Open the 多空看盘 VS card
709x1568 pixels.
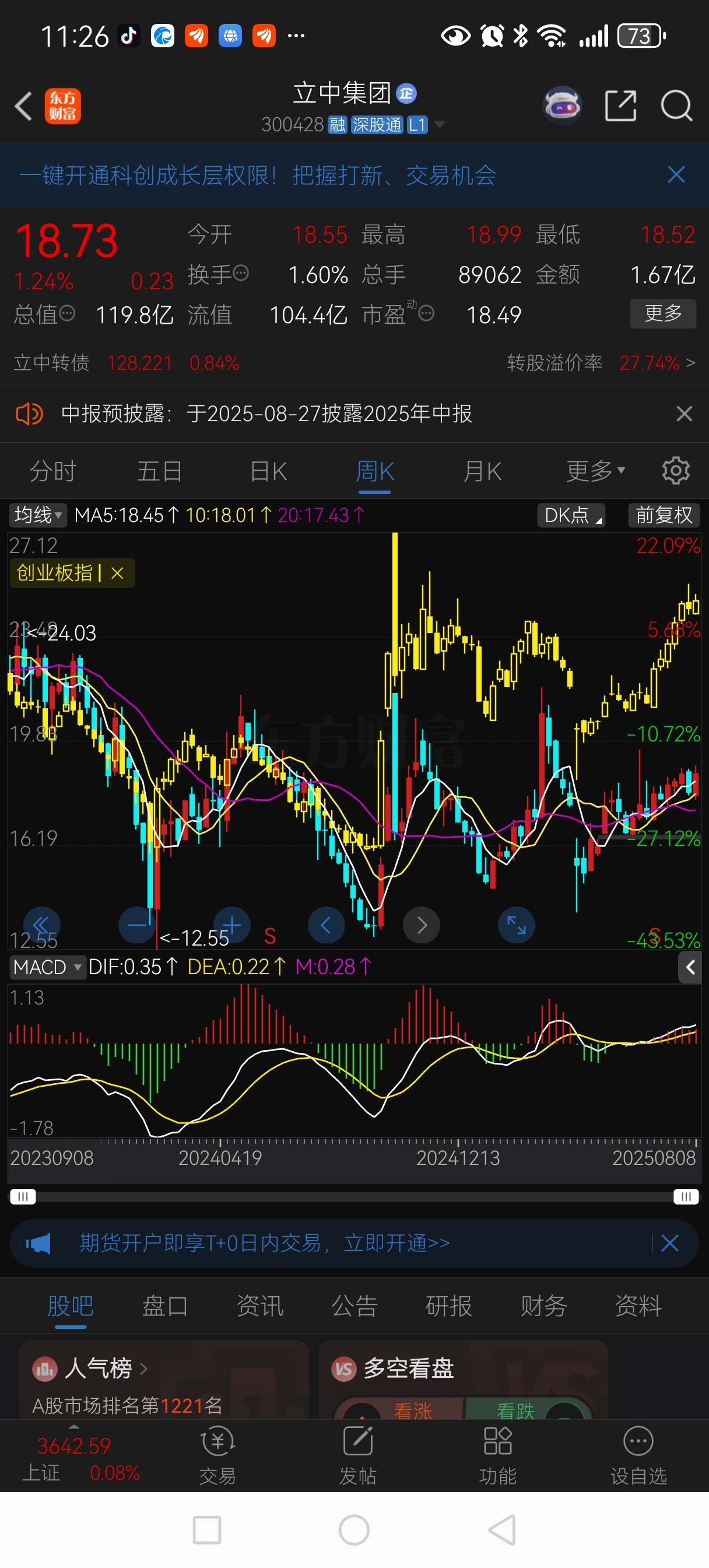[462, 1381]
